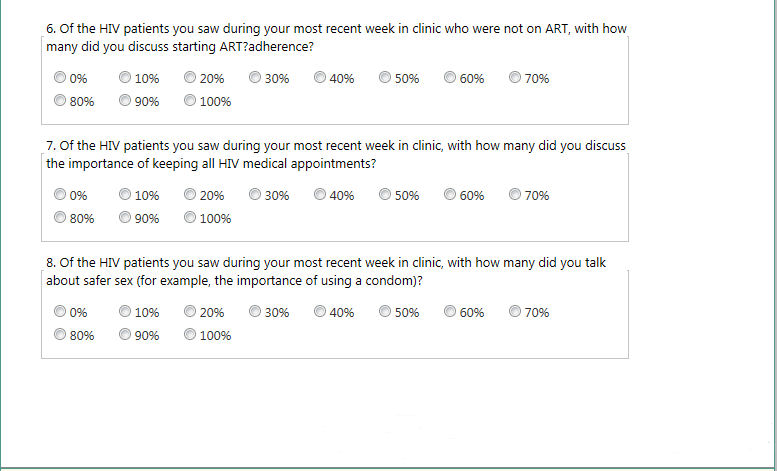Choose 80% for question 6 on starting ART
This screenshot has width=777, height=471.
tap(60, 101)
